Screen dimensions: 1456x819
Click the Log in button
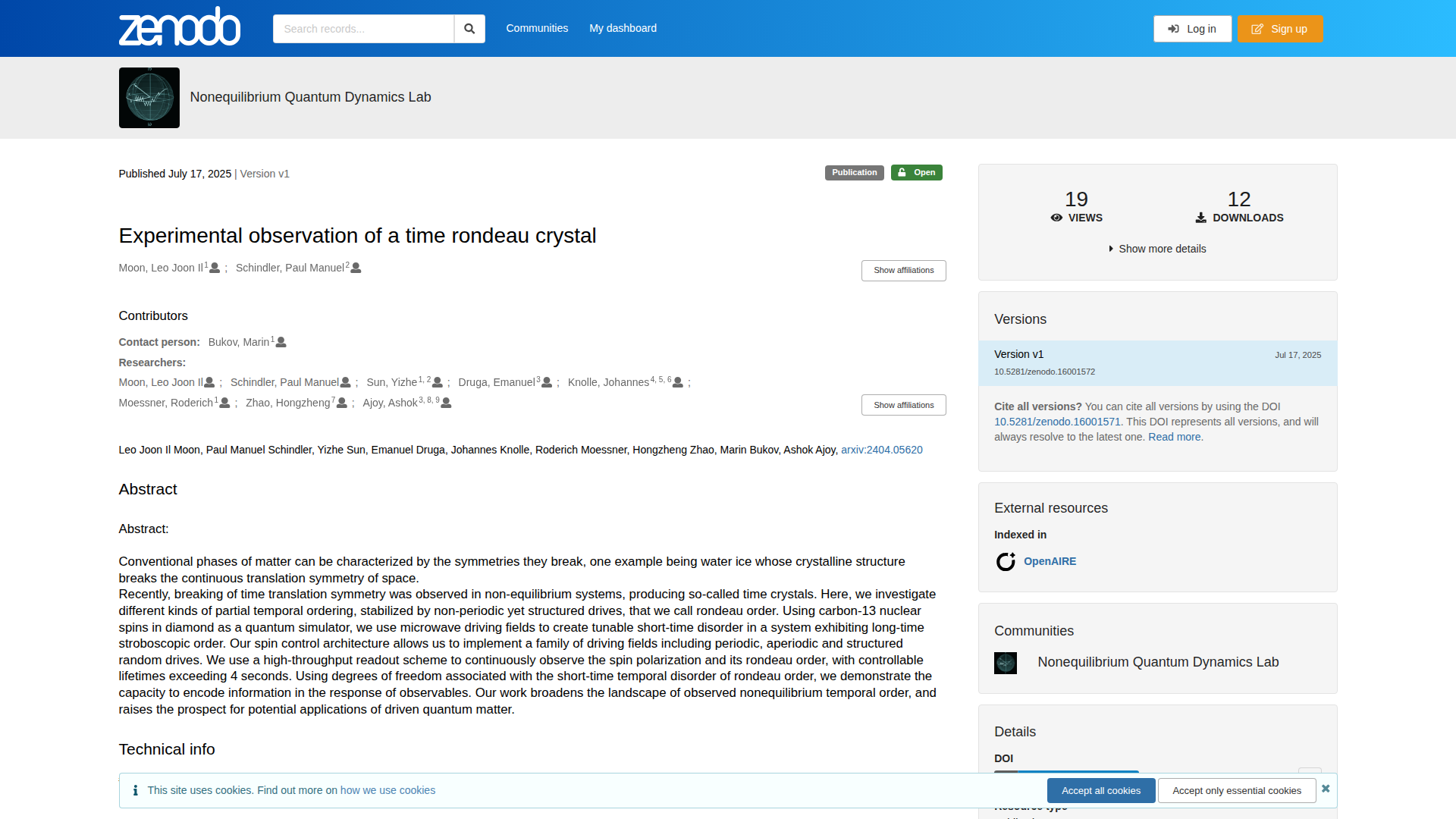pyautogui.click(x=1193, y=29)
